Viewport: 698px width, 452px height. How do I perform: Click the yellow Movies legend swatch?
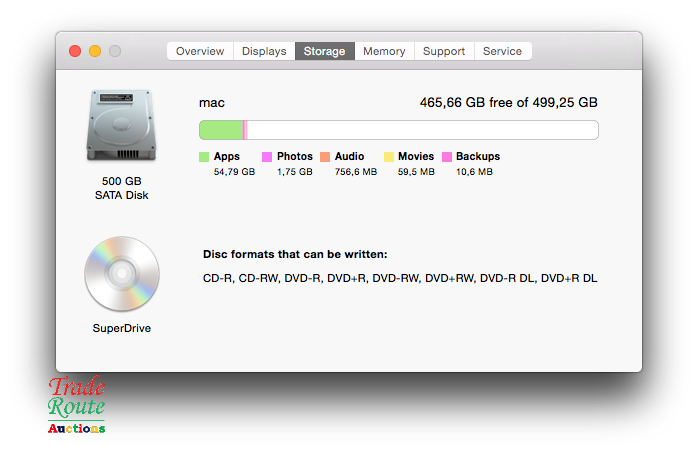[388, 157]
